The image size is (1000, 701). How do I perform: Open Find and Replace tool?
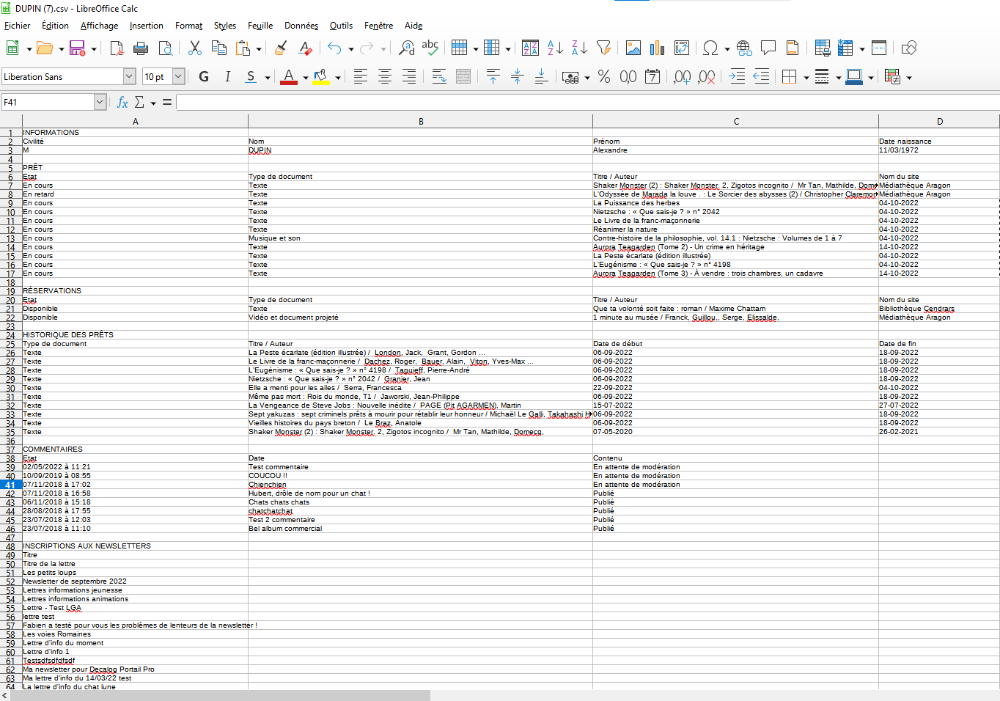pyautogui.click(x=406, y=47)
